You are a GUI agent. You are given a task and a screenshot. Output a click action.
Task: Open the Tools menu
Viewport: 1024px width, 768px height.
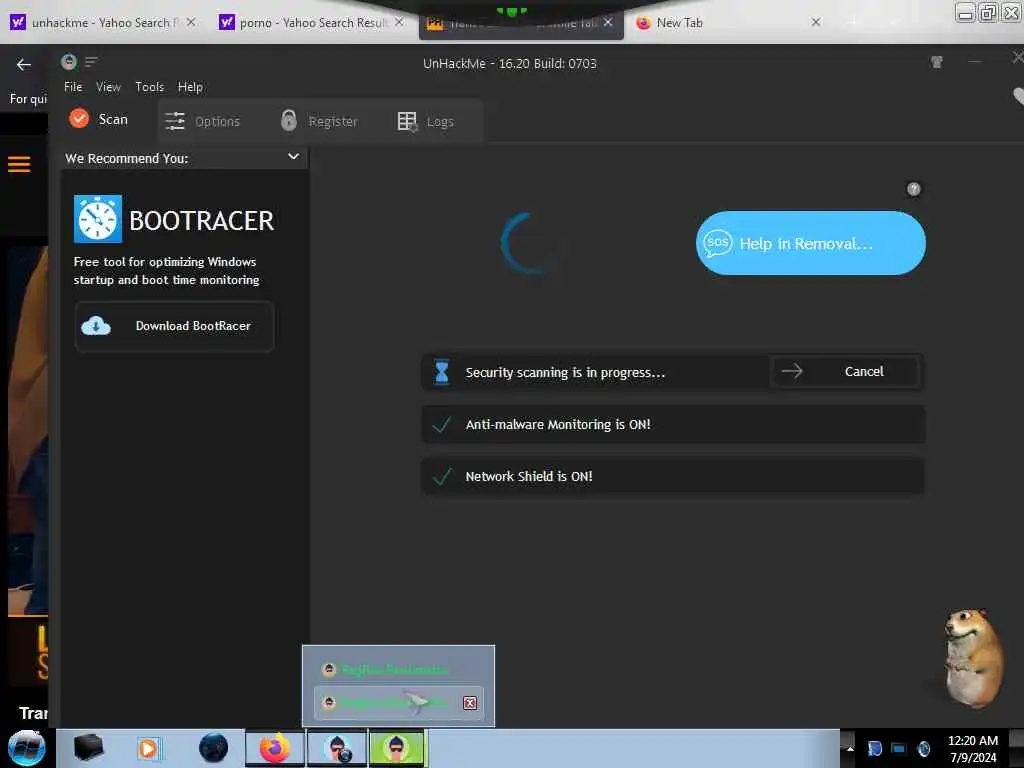tap(150, 87)
